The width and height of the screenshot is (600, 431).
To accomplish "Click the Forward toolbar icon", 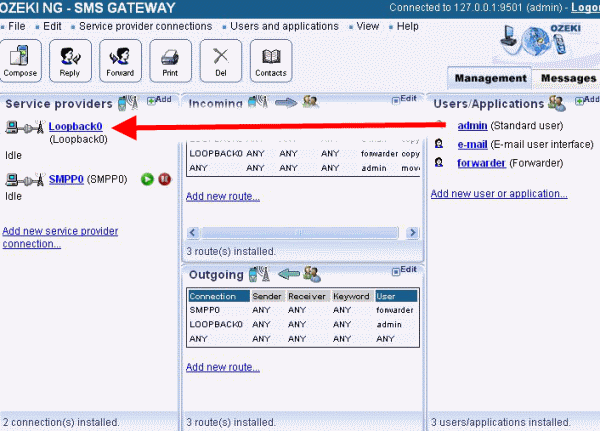I will (120, 61).
